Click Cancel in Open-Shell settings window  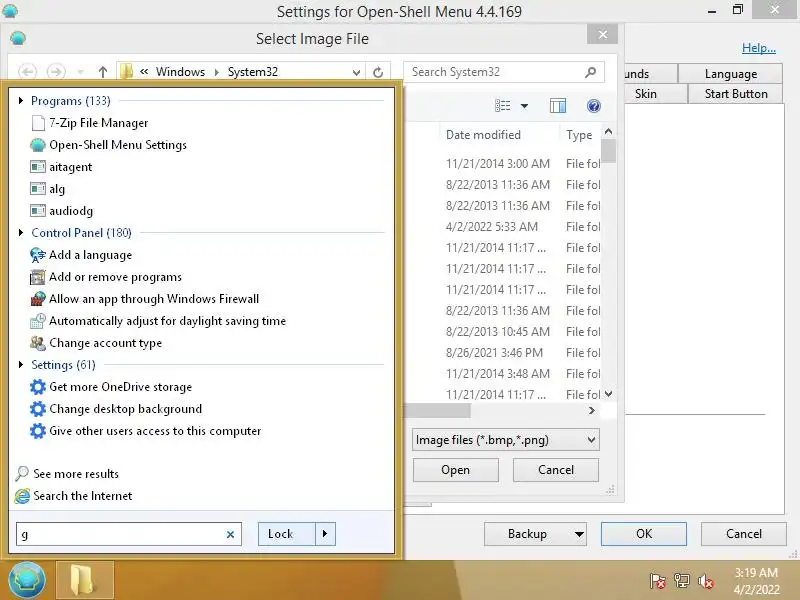(x=743, y=534)
